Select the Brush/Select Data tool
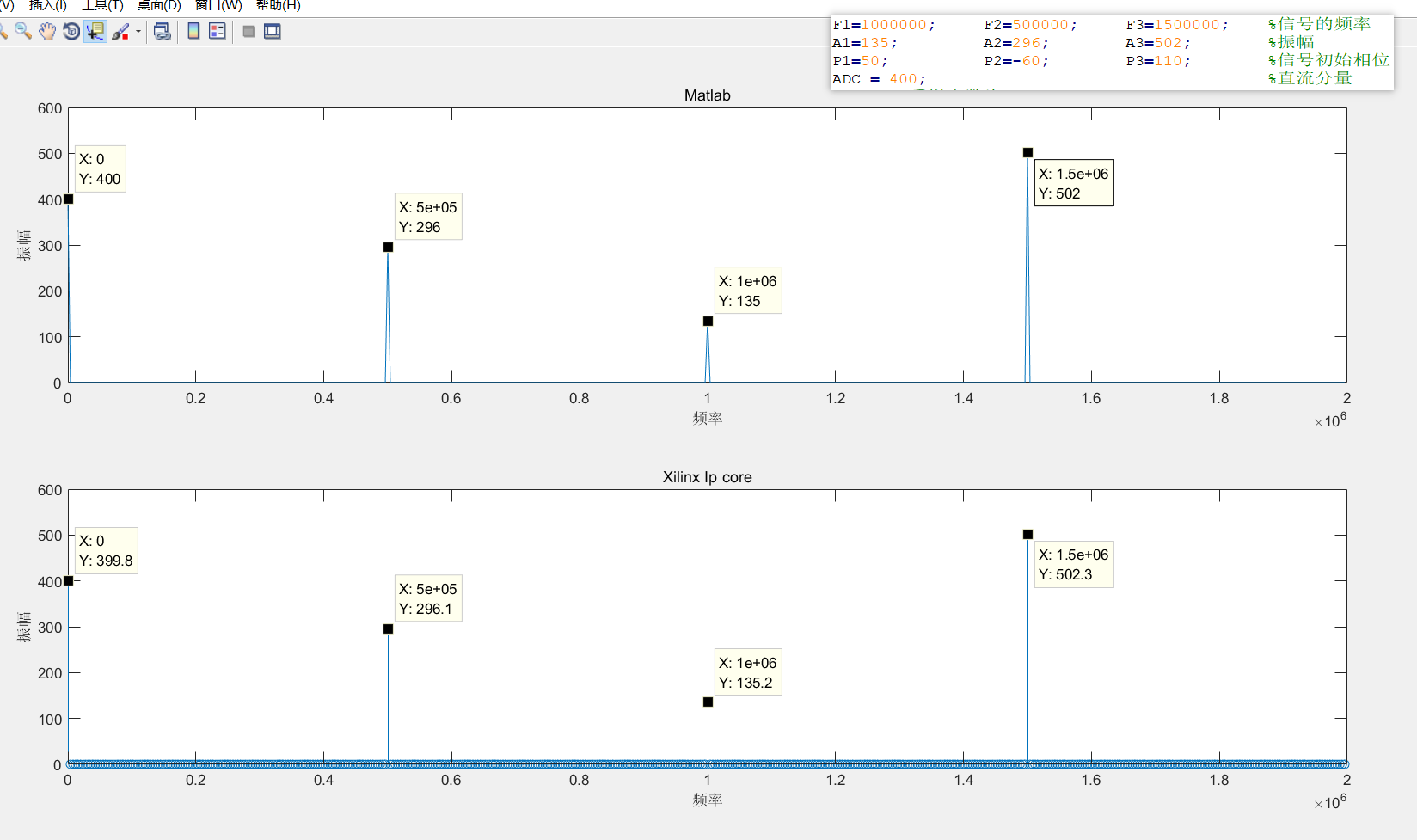This screenshot has width=1417, height=840. click(120, 31)
